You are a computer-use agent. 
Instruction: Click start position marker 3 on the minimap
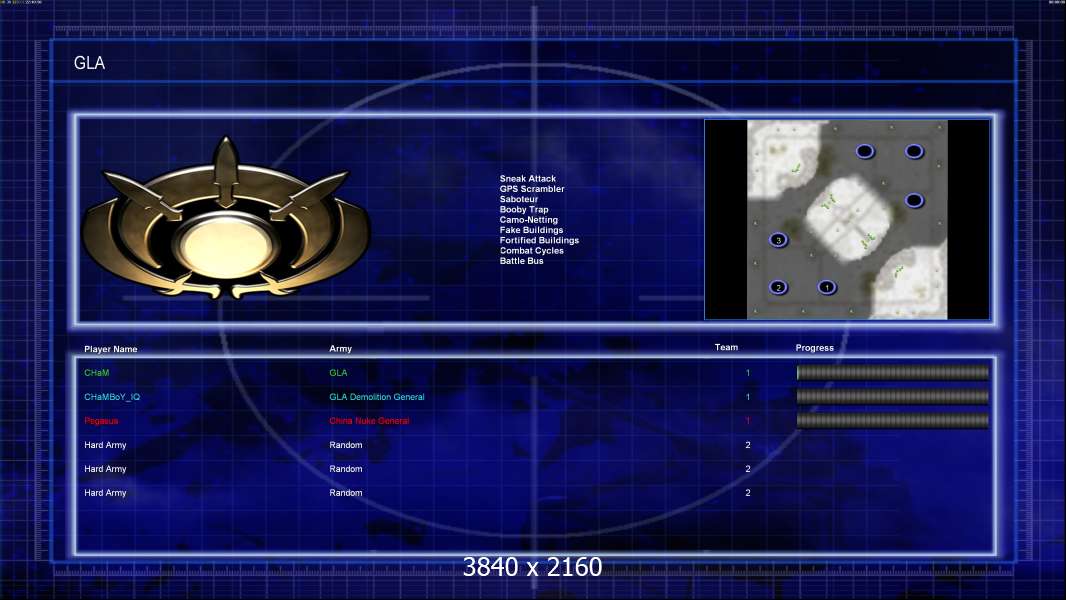click(x=778, y=240)
